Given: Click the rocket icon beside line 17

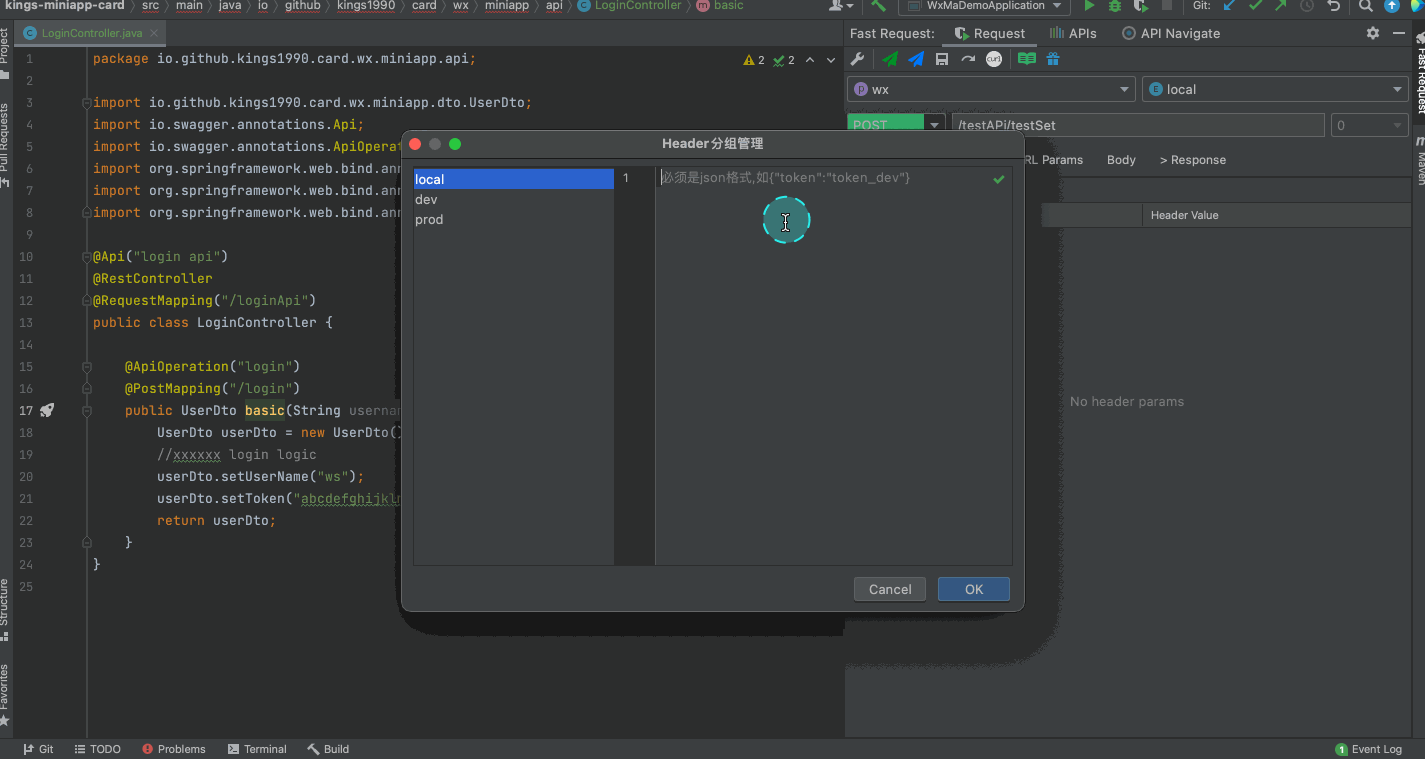Looking at the screenshot, I should 47,410.
